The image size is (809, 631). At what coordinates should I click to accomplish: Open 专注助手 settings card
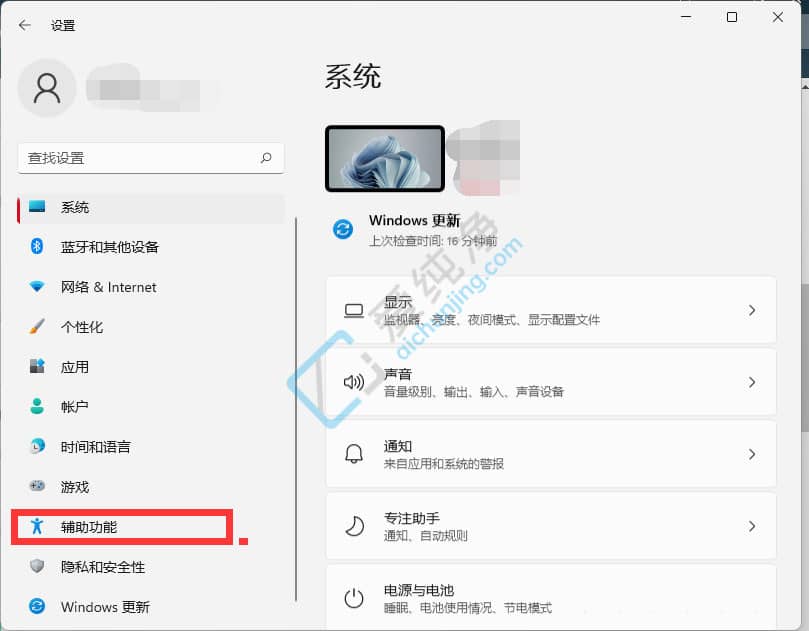pyautogui.click(x=551, y=526)
